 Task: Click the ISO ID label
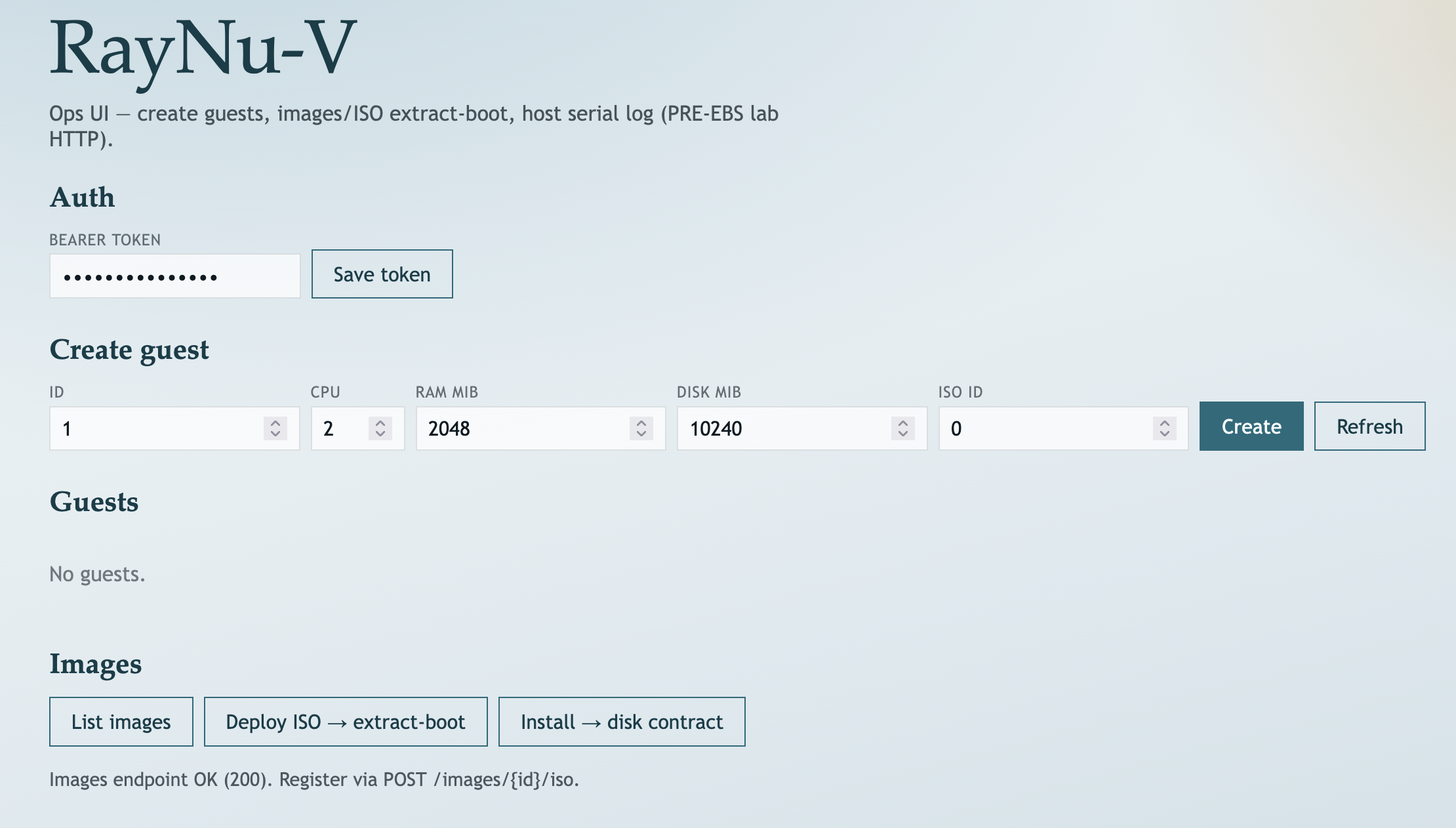tap(960, 392)
